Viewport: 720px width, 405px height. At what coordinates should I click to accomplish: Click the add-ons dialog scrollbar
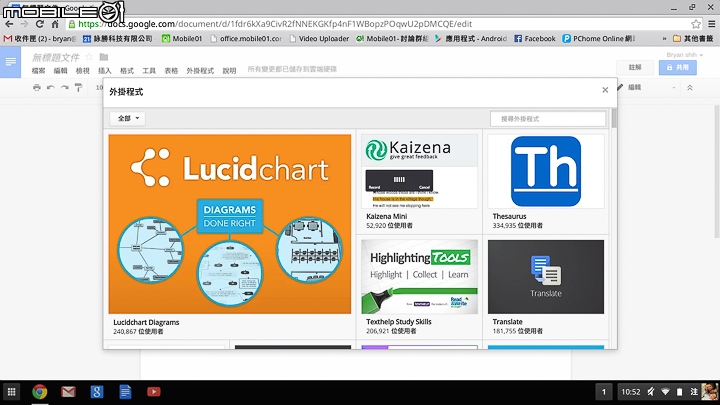coord(614,118)
